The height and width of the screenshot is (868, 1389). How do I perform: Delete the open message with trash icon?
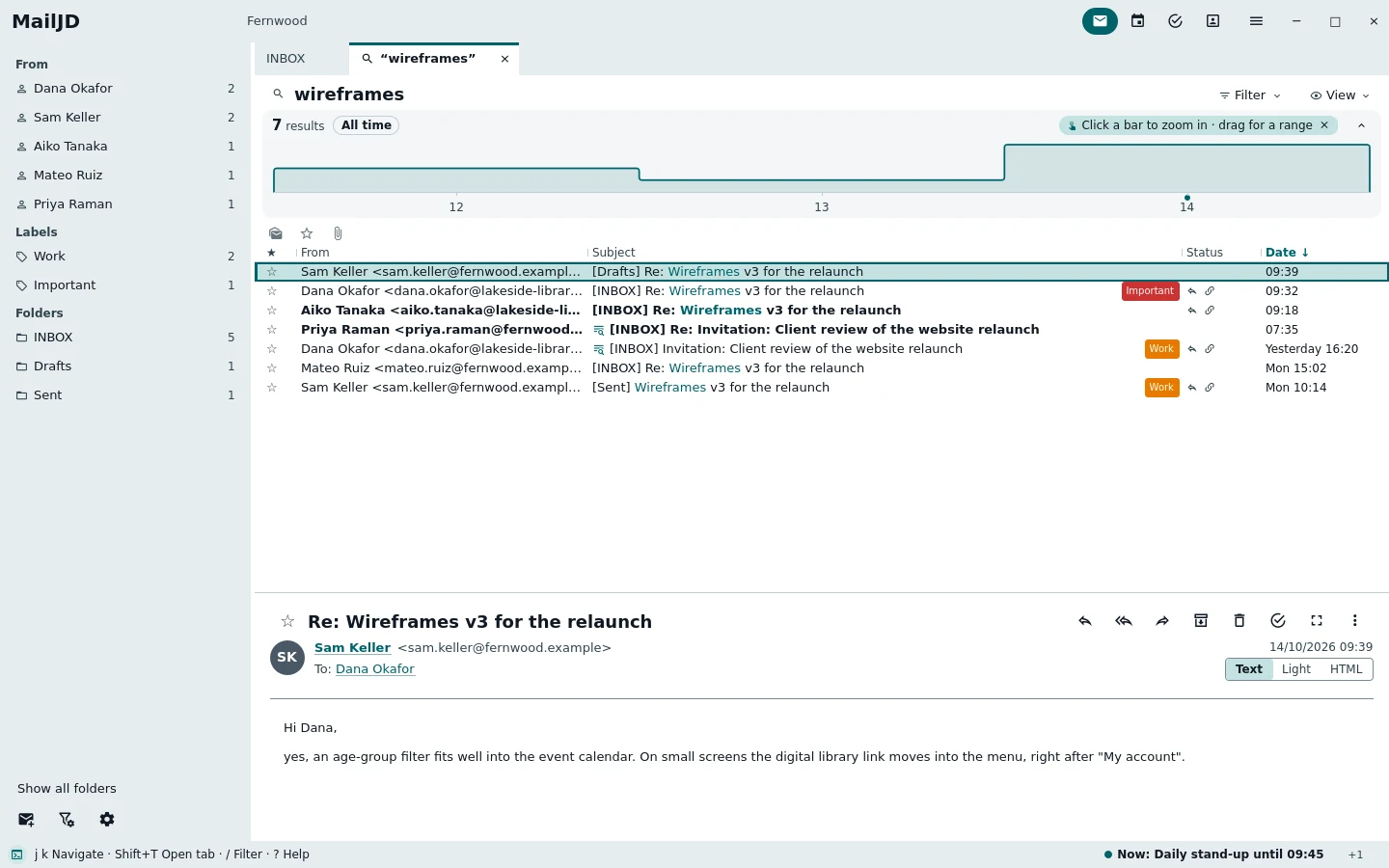point(1239,621)
